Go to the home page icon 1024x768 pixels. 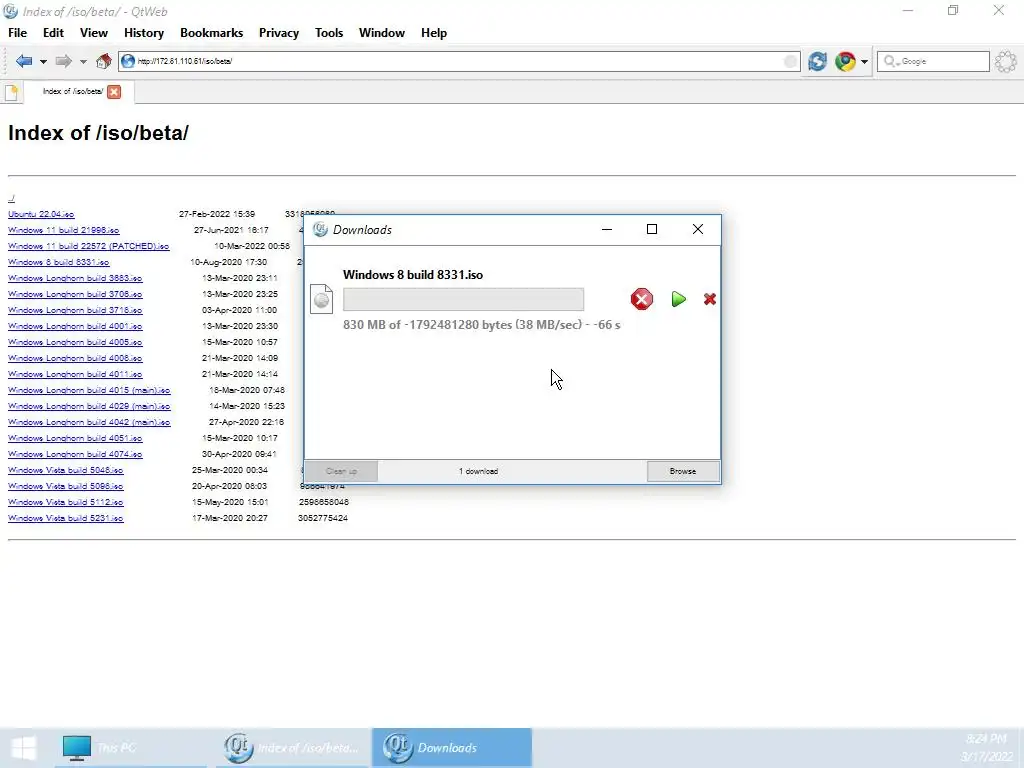click(103, 61)
